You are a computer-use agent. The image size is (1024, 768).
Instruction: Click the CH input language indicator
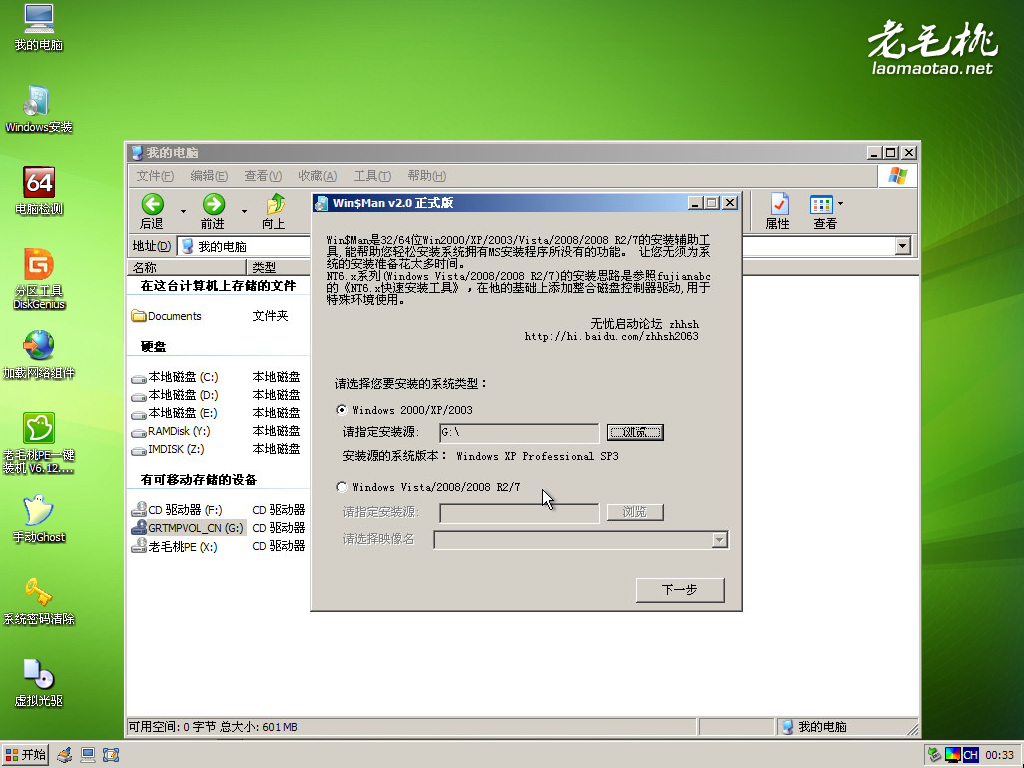(970, 755)
